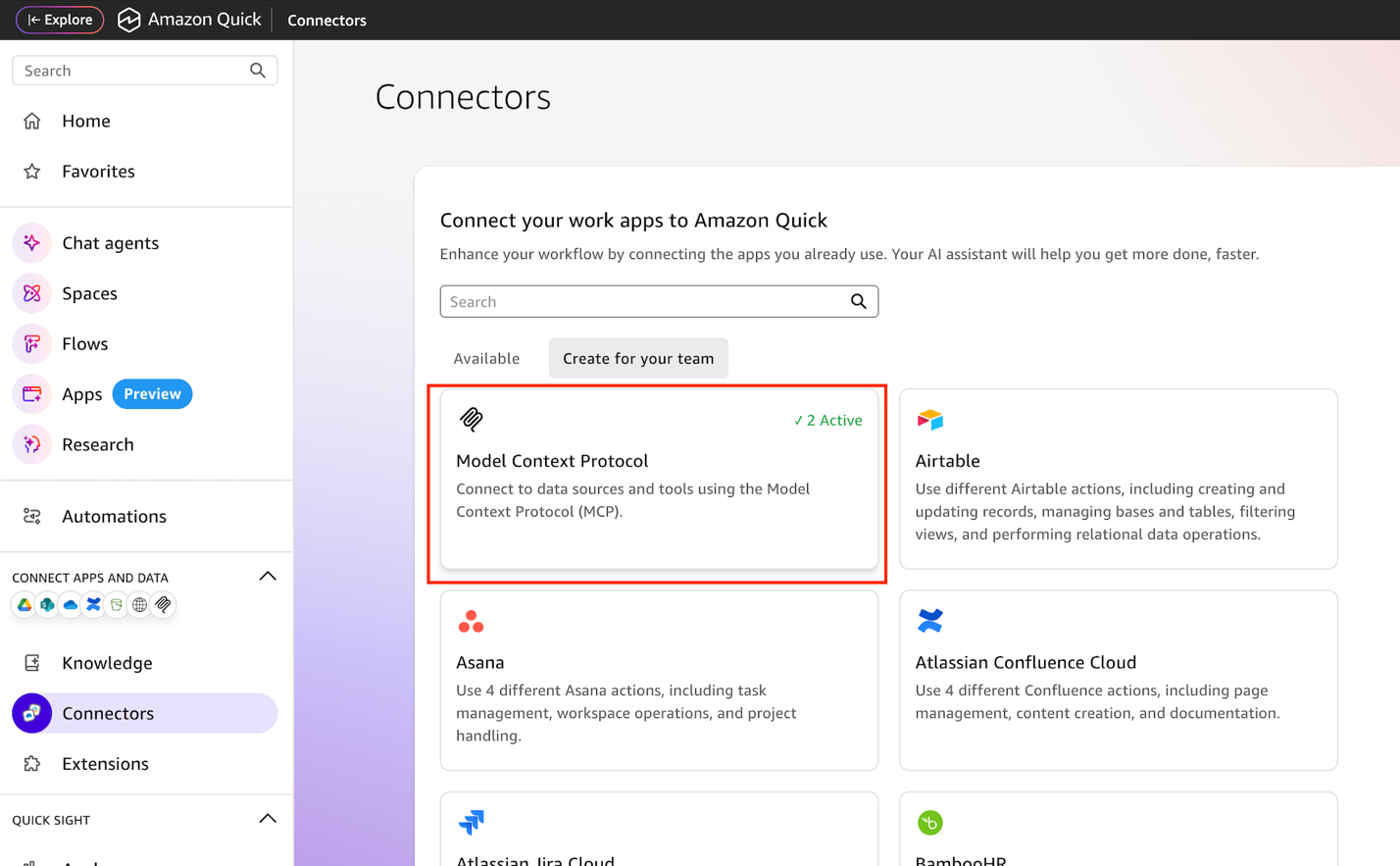Click the Connectors breadcrumb in top bar
The width and height of the screenshot is (1400, 866).
pos(326,21)
